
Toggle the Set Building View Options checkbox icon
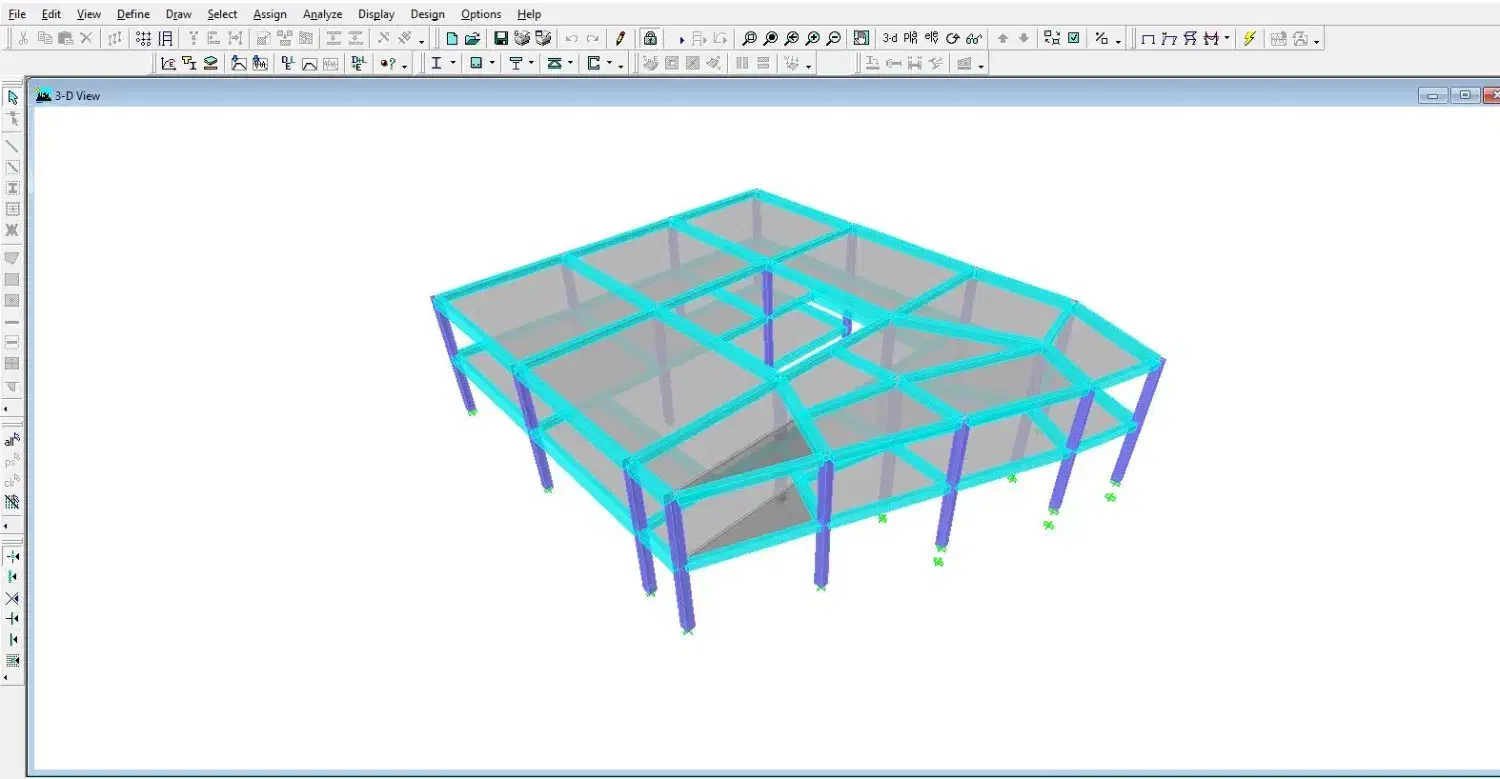point(1073,39)
